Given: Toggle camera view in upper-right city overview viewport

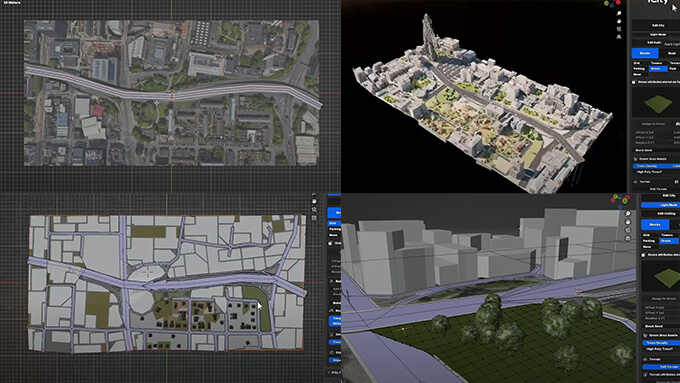Looking at the screenshot, I should tap(619, 29).
